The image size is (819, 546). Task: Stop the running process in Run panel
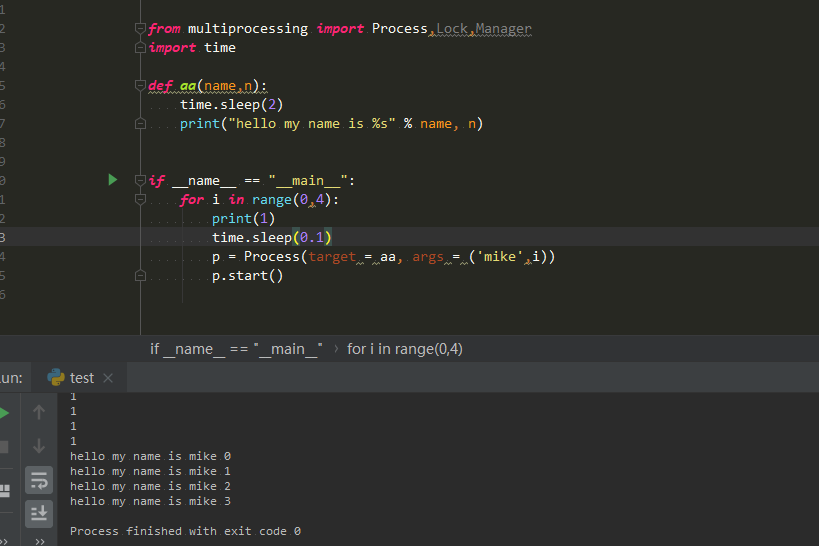tap(4, 447)
